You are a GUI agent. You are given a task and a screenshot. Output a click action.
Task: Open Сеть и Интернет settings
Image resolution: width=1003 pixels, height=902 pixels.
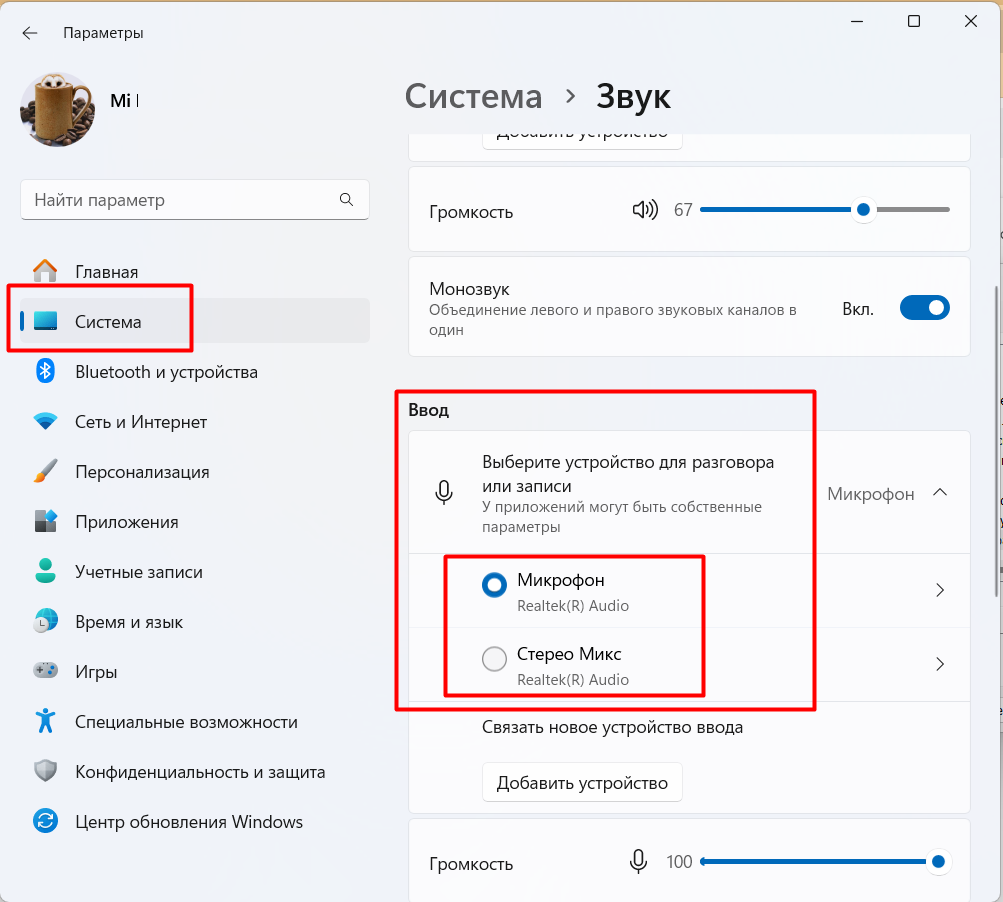[x=141, y=422]
